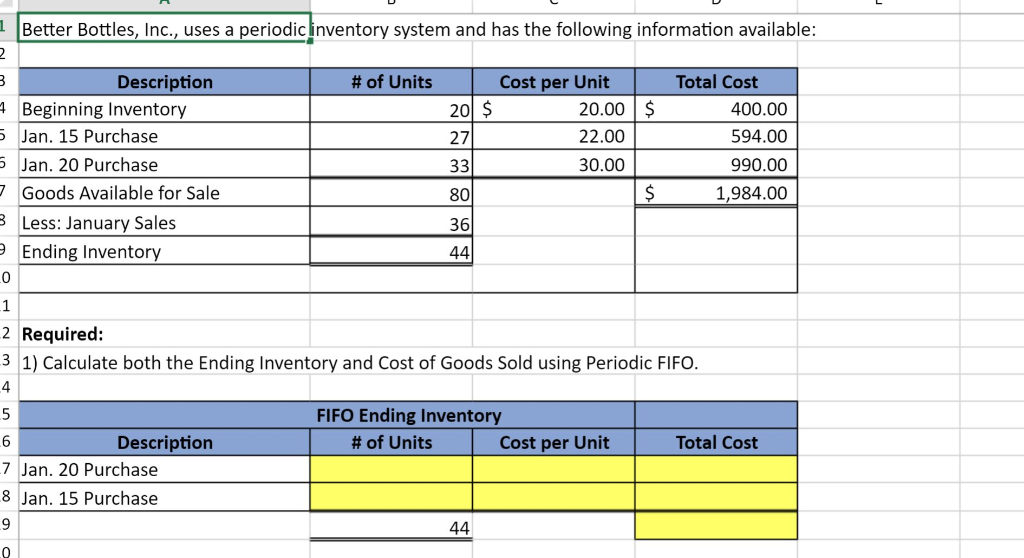Select January sales units 36
The image size is (1024, 558).
coord(391,222)
